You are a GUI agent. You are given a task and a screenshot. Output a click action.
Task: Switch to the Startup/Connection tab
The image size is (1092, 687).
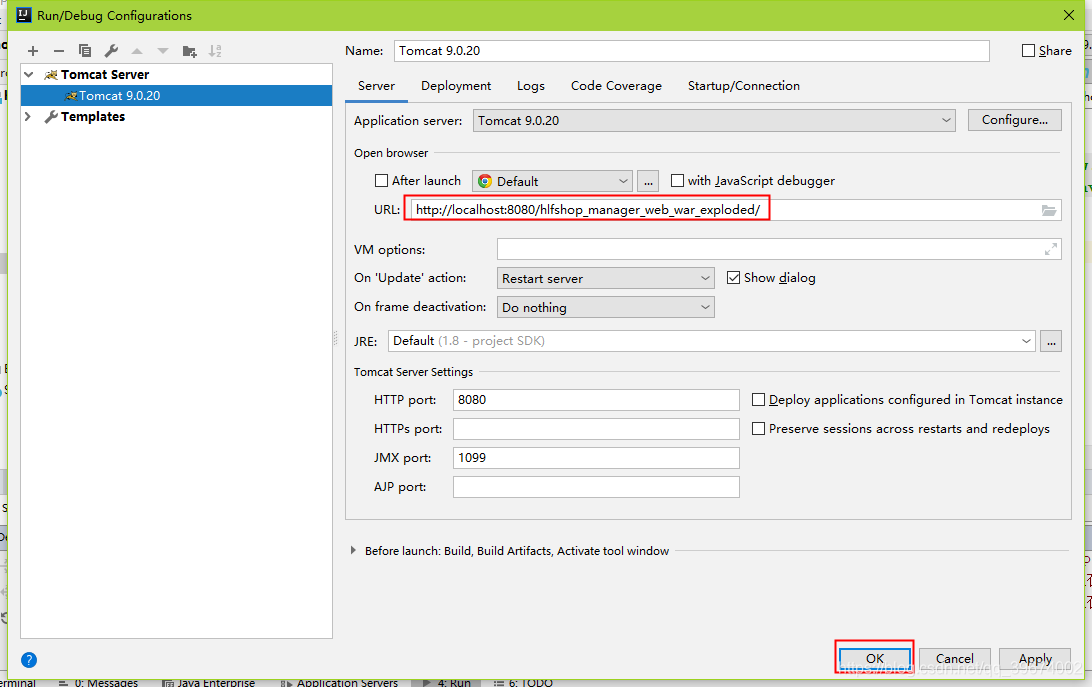744,86
